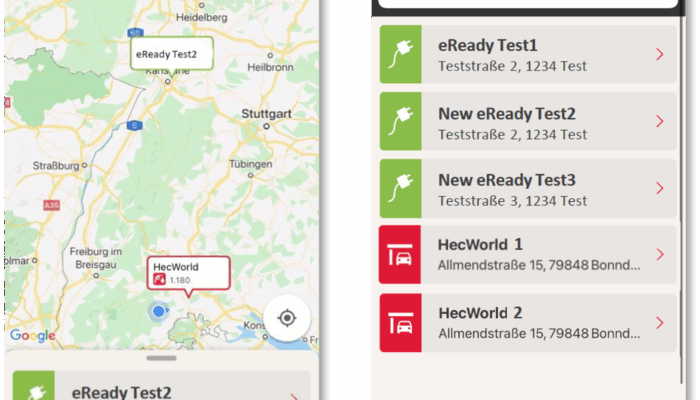This screenshot has width=700, height=400.
Task: Click the bottom sheet drag handle
Action: 161,357
